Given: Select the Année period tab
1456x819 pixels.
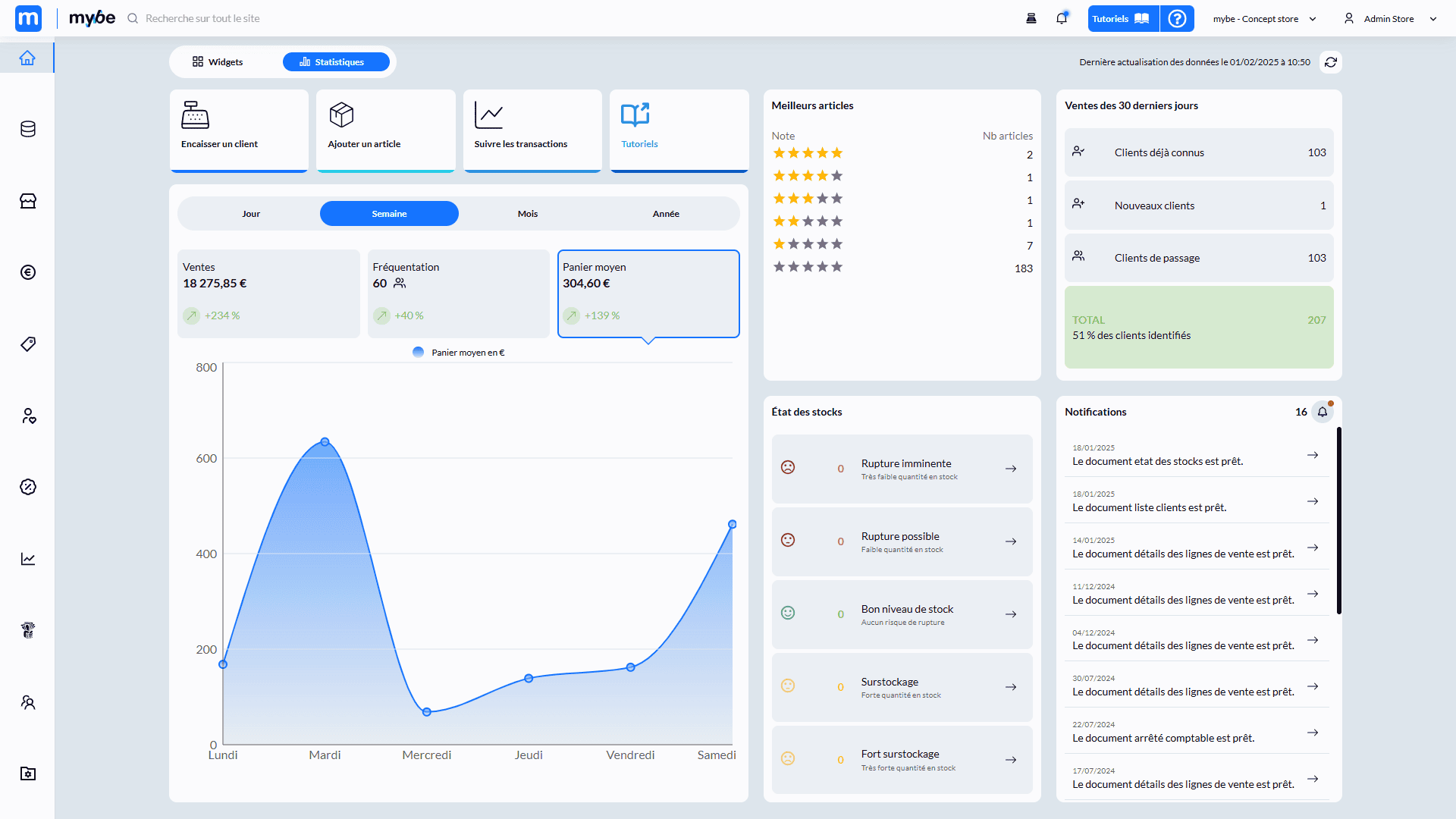Looking at the screenshot, I should (x=666, y=214).
